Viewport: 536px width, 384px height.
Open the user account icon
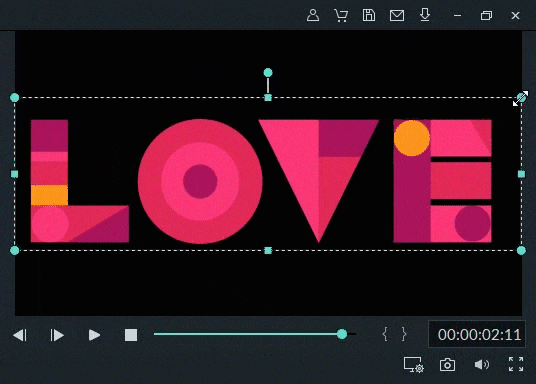[x=313, y=15]
